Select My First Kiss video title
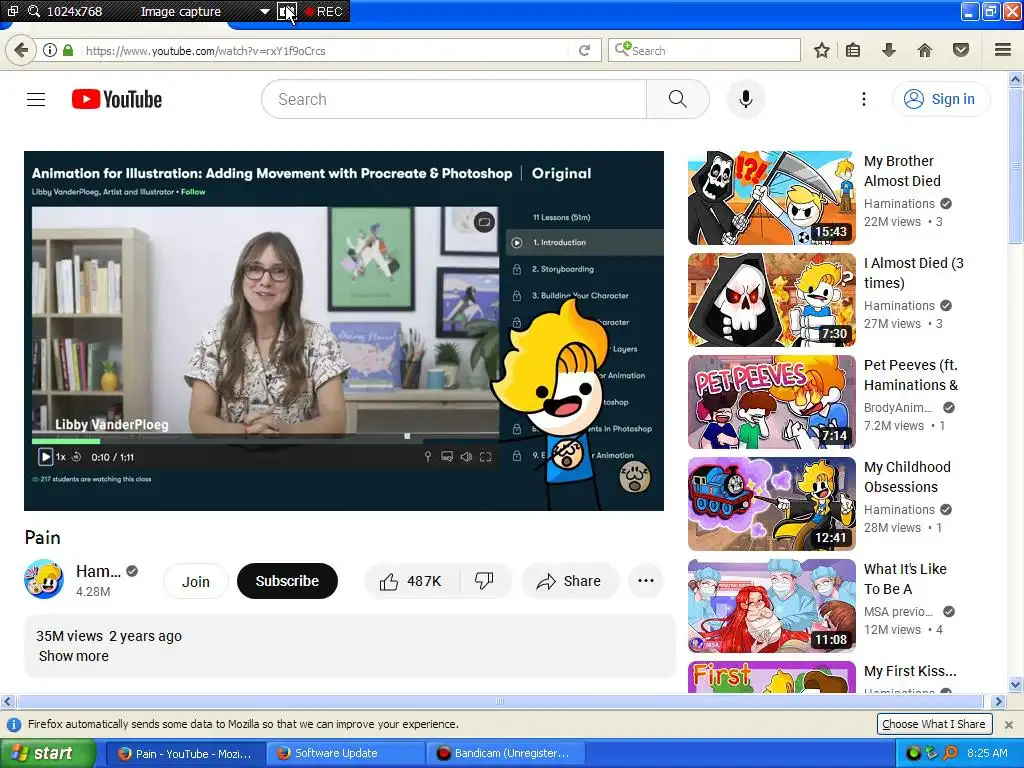 [910, 671]
